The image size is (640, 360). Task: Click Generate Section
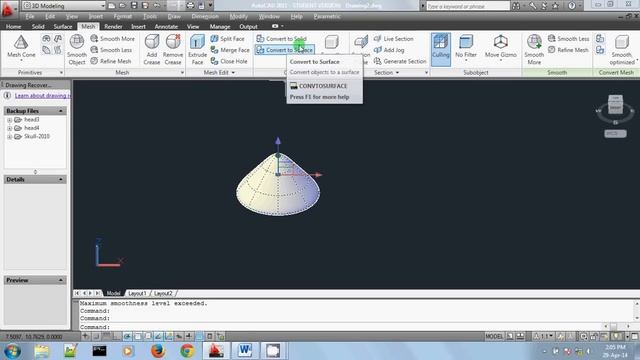click(400, 61)
